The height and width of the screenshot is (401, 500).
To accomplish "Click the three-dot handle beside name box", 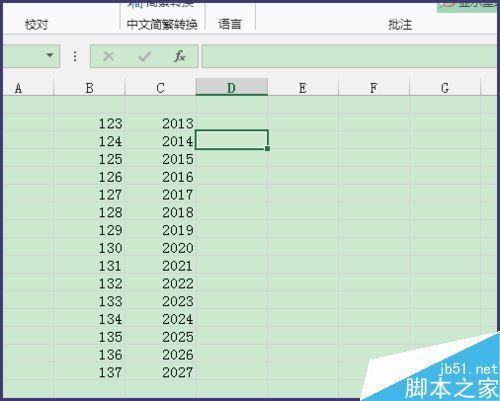I will point(75,56).
